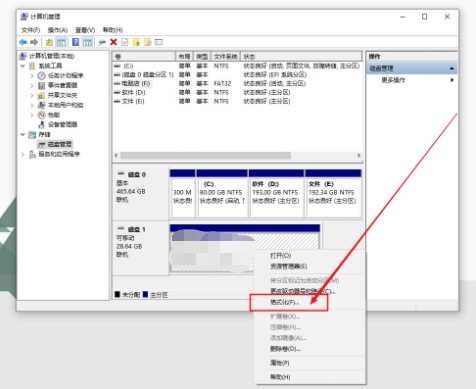Click the Properties checkmark page toolbar icon

[x=125, y=42]
